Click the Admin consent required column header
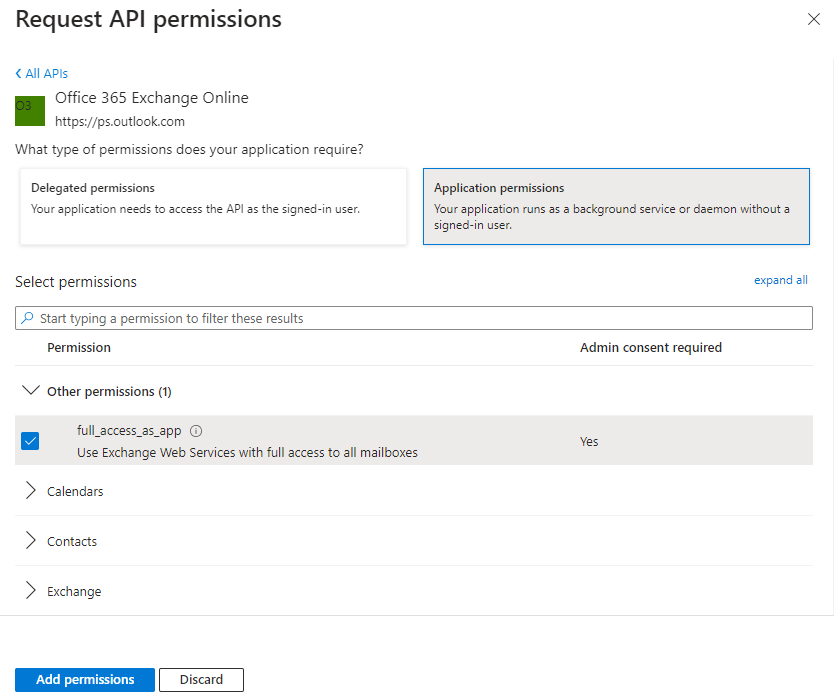Image resolution: width=834 pixels, height=700 pixels. click(x=650, y=347)
